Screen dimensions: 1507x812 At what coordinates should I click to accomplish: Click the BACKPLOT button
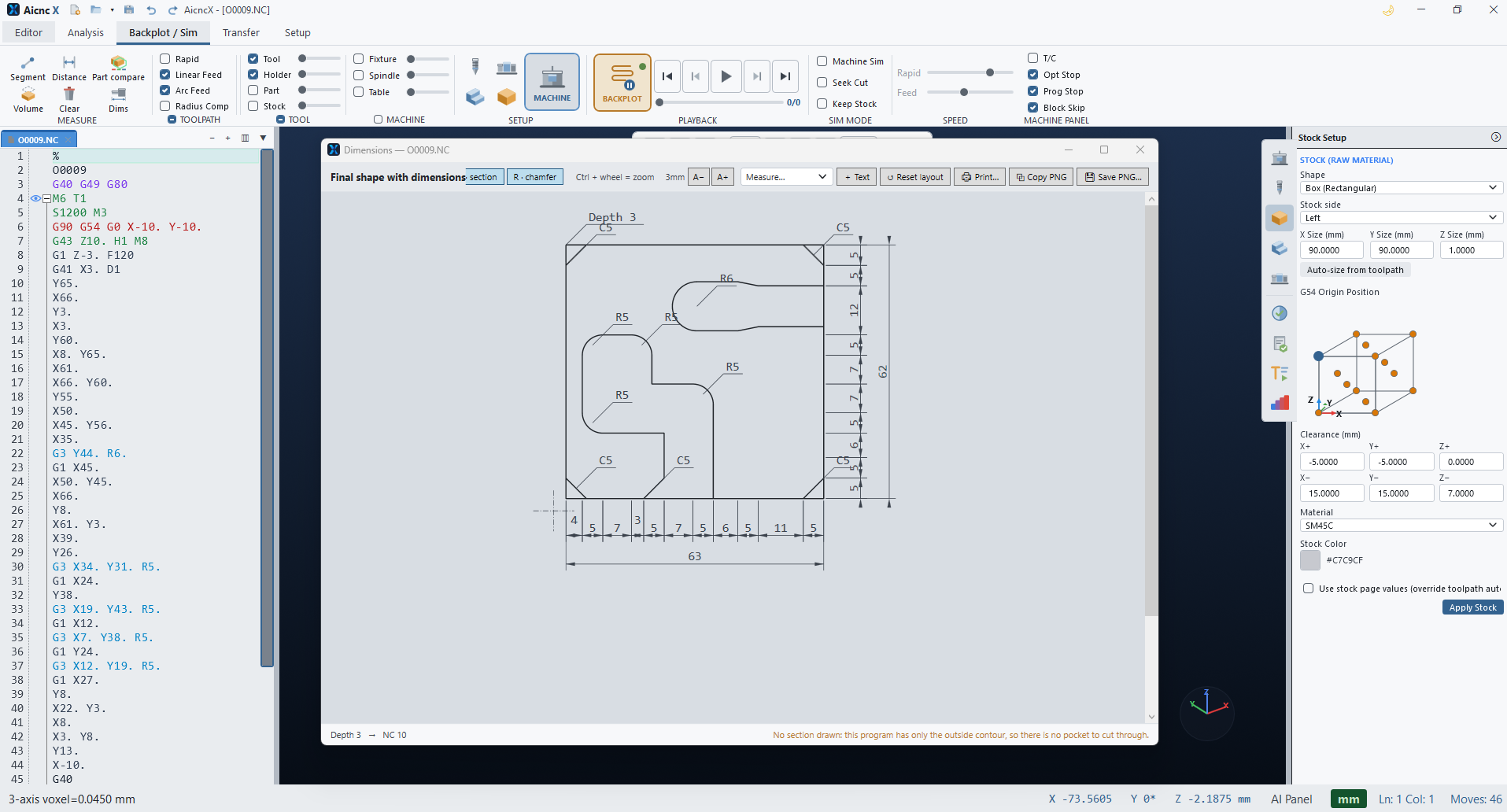[x=622, y=82]
